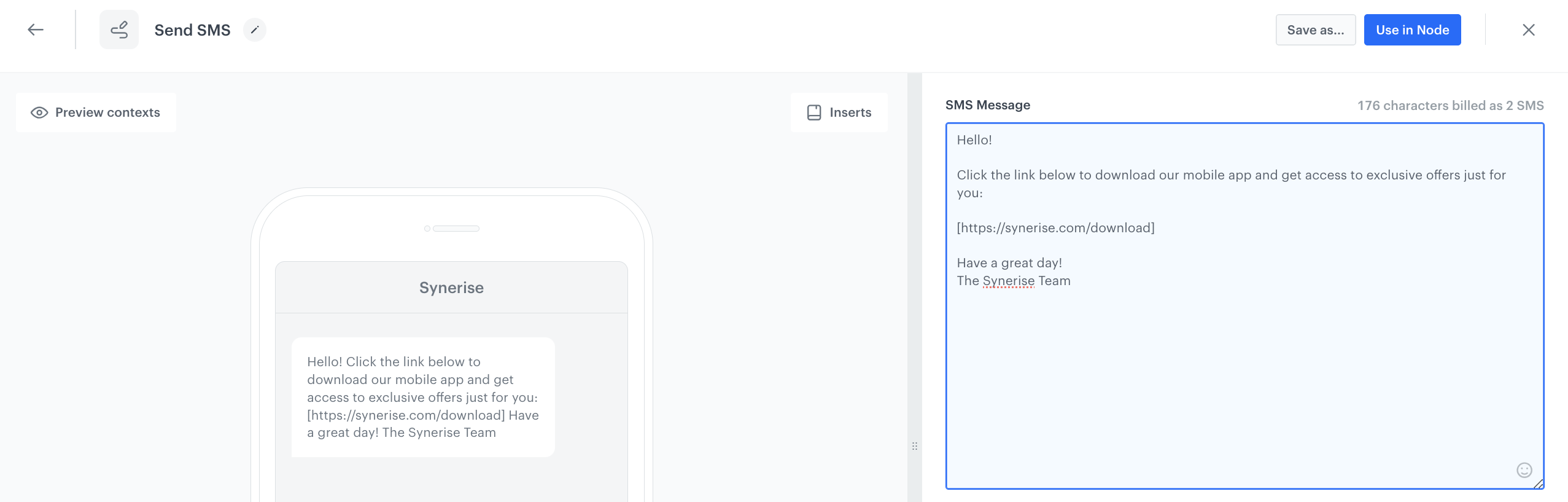Screen dimensions: 1568x502
Task: Edit the Send SMS title with pencil icon
Action: tap(255, 29)
